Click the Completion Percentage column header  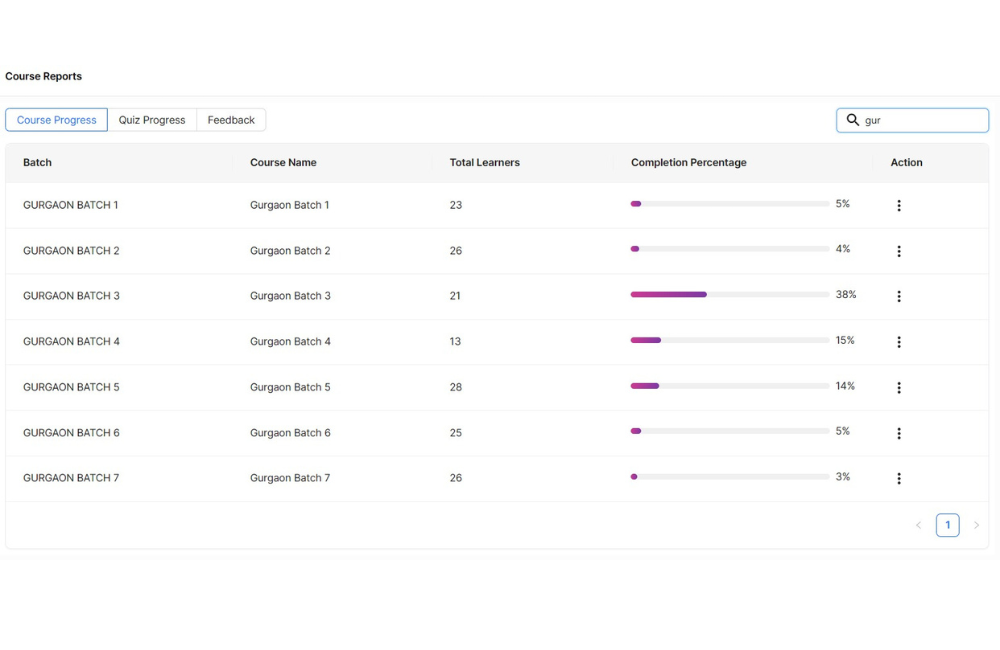tap(689, 163)
